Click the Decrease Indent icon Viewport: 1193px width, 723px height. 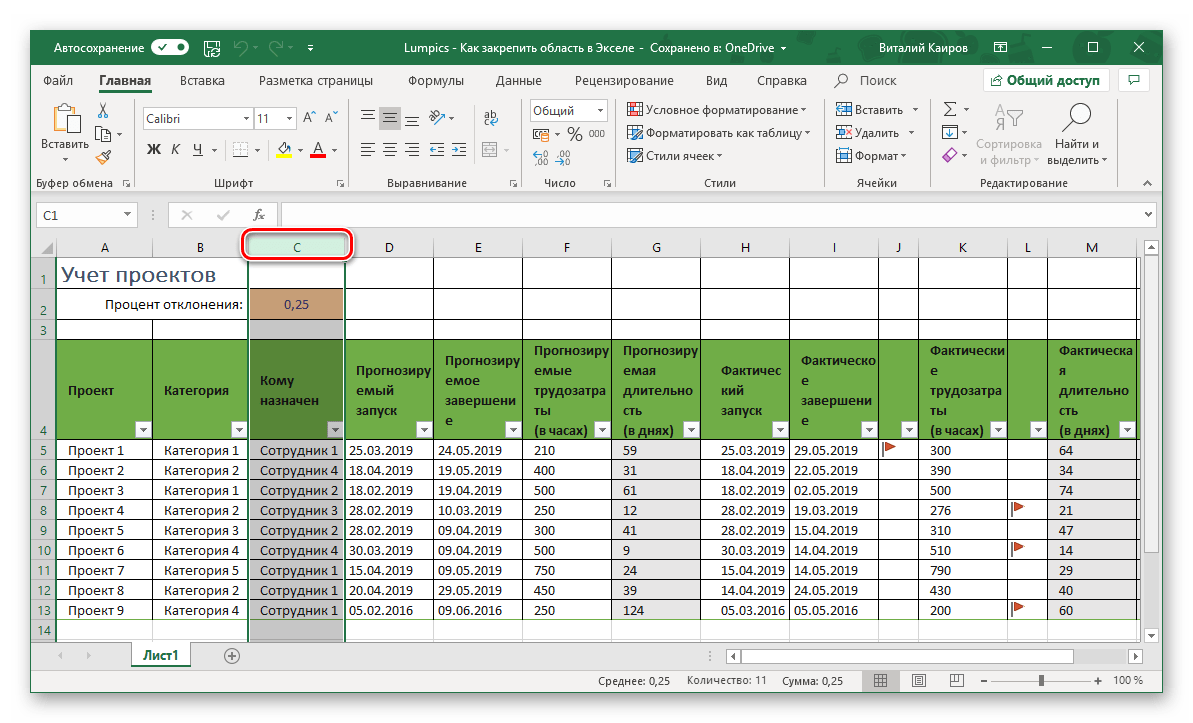tap(437, 149)
